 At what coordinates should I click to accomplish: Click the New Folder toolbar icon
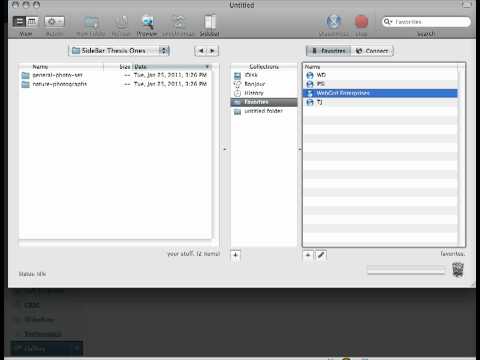pos(91,23)
